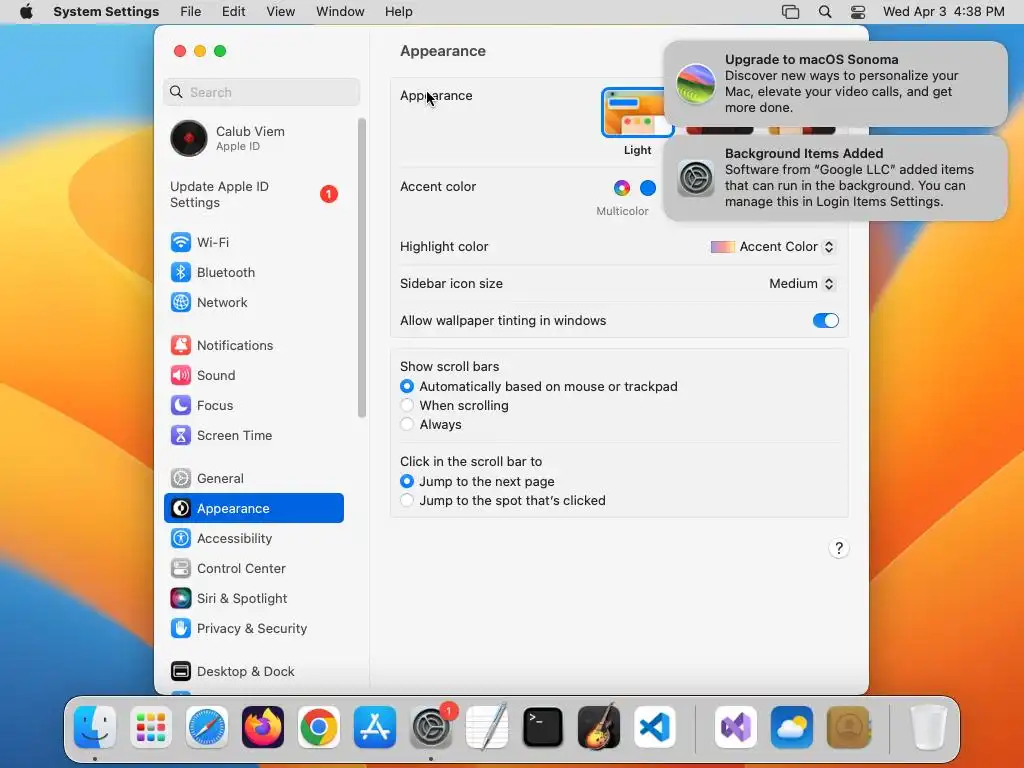Open Upgrade to macOS Sonoma notification
The width and height of the screenshot is (1024, 768).
click(835, 84)
